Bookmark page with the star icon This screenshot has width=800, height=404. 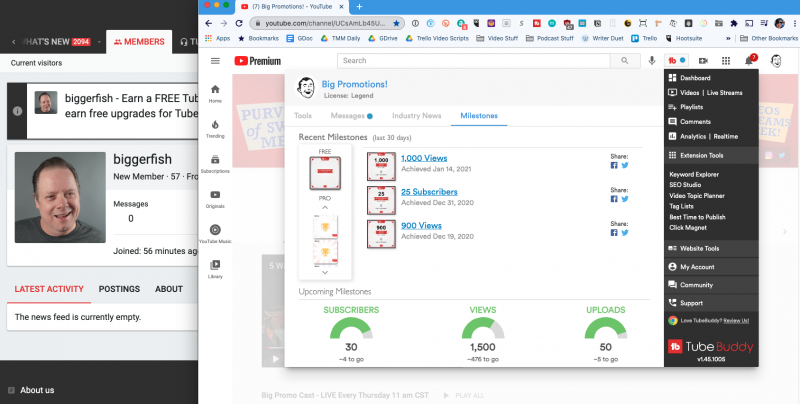pyautogui.click(x=397, y=22)
